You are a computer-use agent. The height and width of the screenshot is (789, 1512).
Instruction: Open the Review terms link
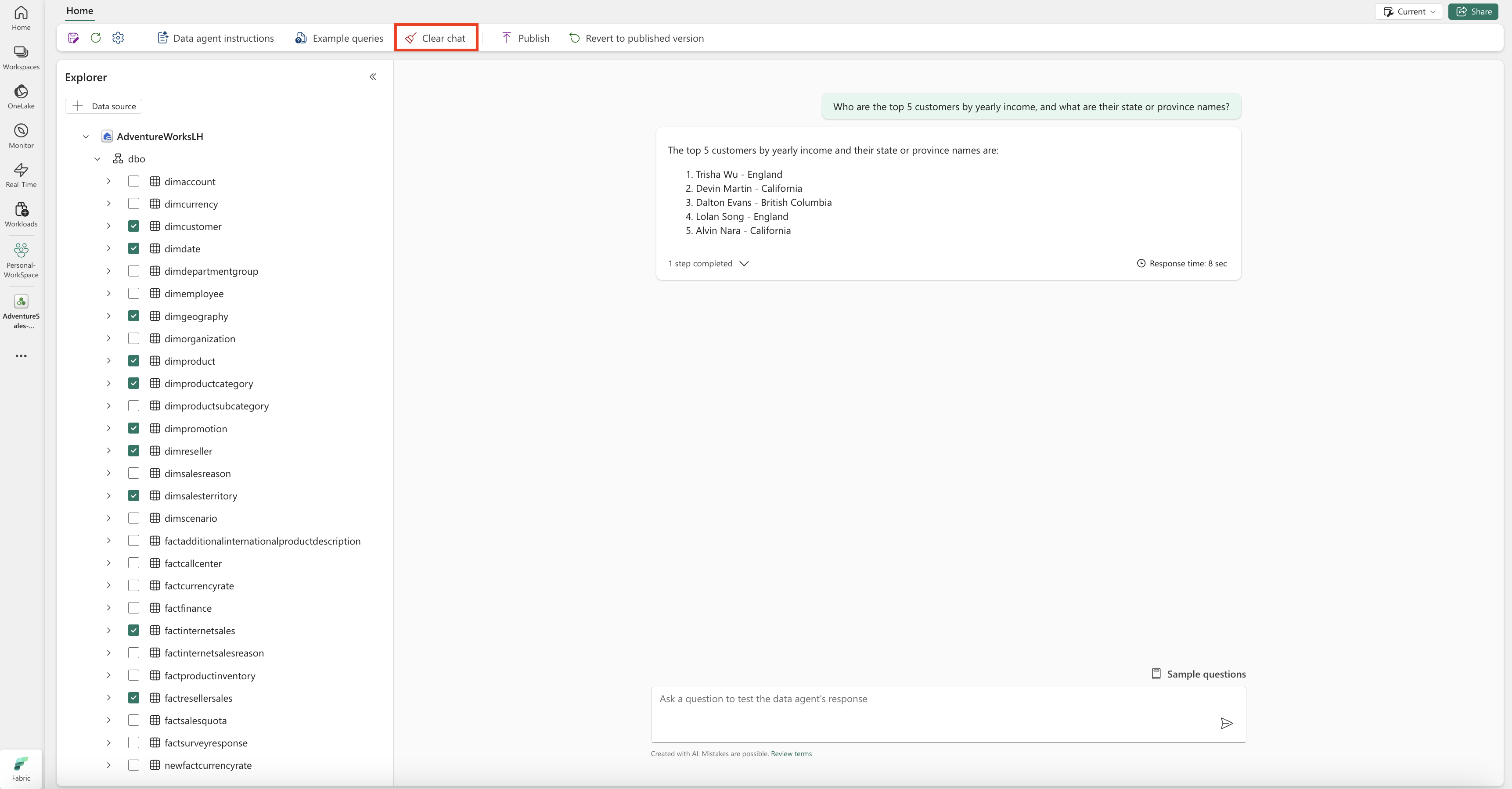(791, 754)
